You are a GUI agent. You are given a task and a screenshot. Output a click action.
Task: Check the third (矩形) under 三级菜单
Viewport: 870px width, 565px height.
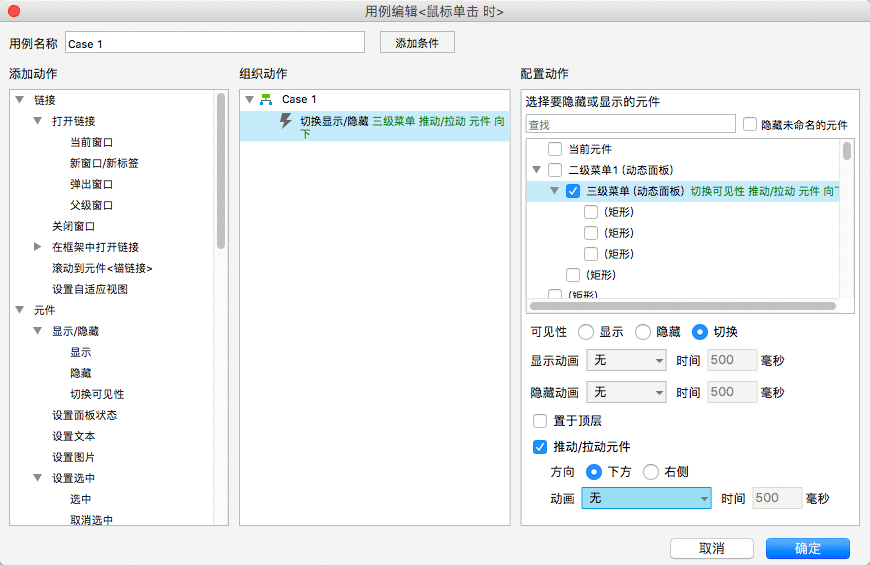[591, 254]
